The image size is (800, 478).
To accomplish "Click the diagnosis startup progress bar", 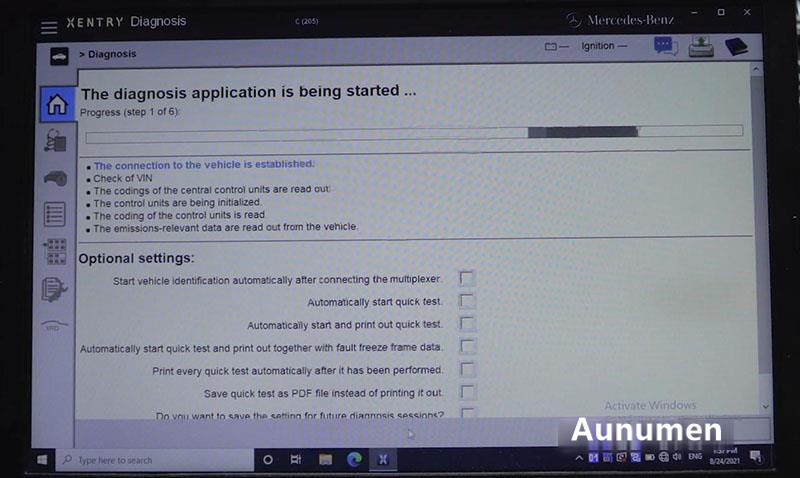I will click(x=414, y=134).
